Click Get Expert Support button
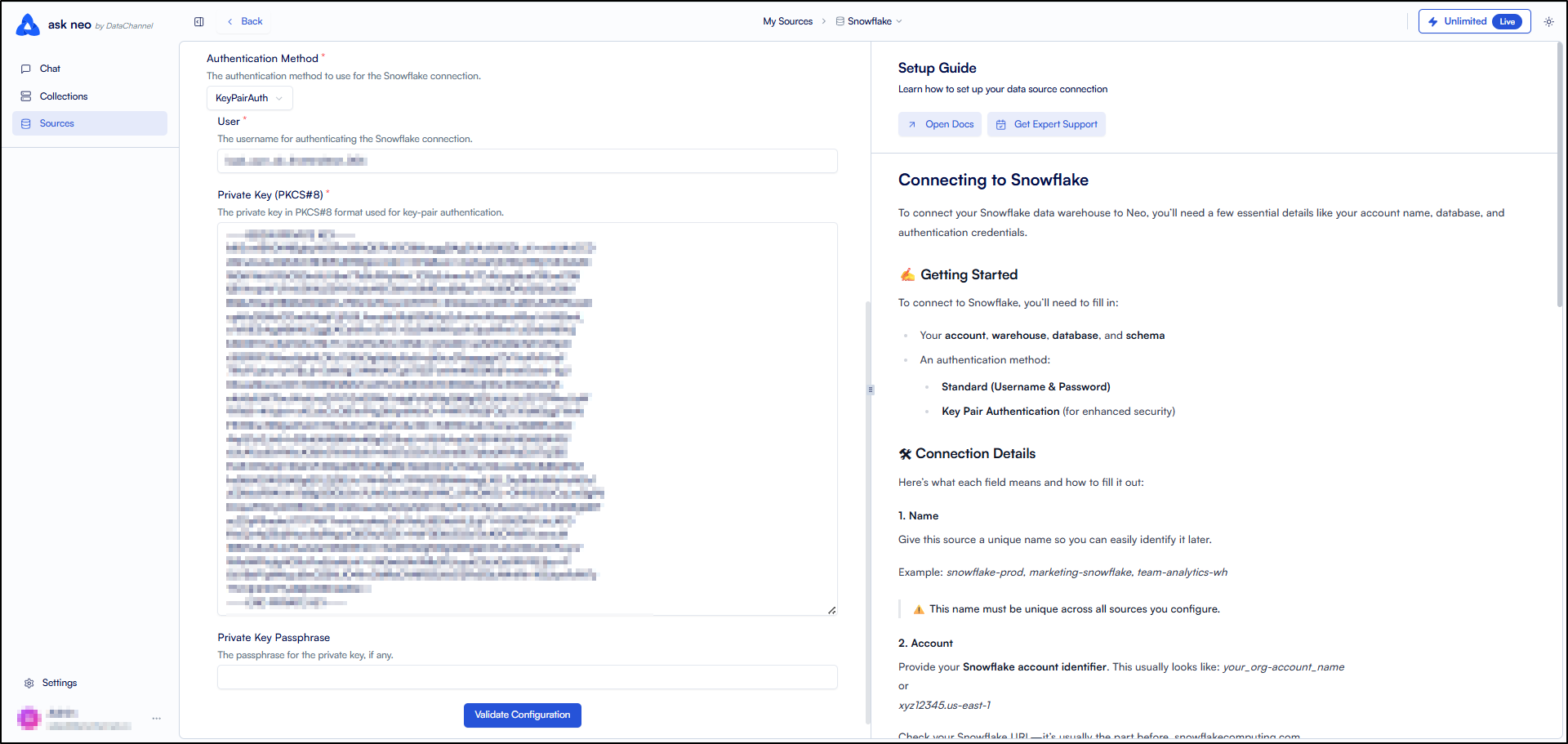Screen dimensions: 1568x744 coord(1046,124)
